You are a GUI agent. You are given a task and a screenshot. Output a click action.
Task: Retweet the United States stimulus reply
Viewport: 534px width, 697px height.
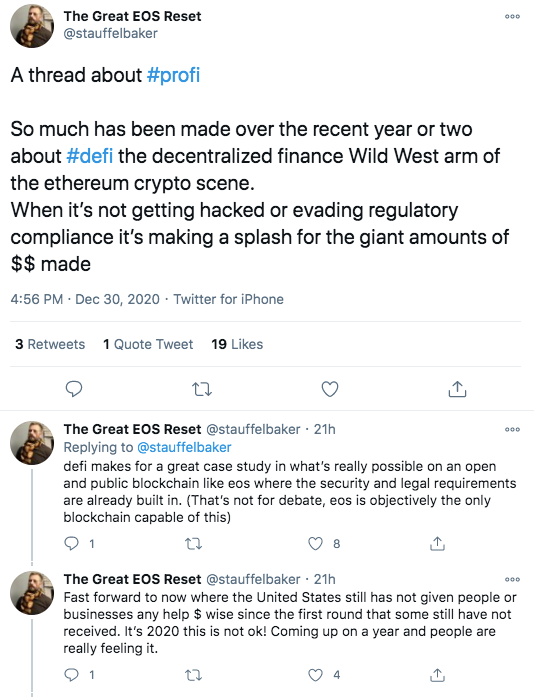[193, 675]
